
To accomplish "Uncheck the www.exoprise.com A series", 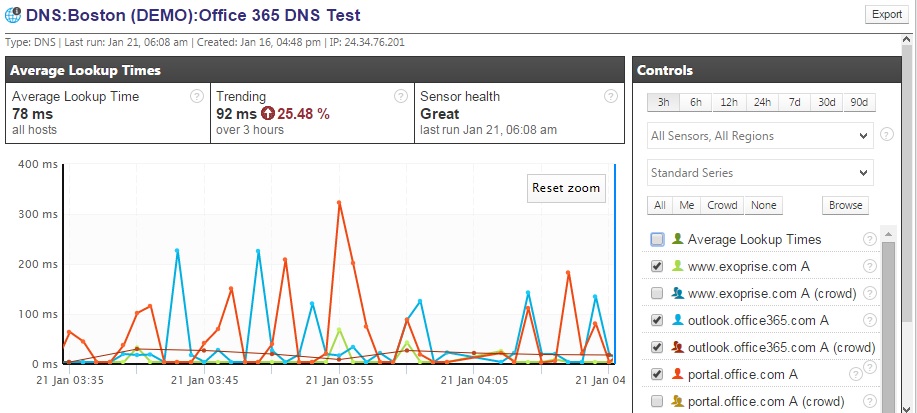I will 657,266.
